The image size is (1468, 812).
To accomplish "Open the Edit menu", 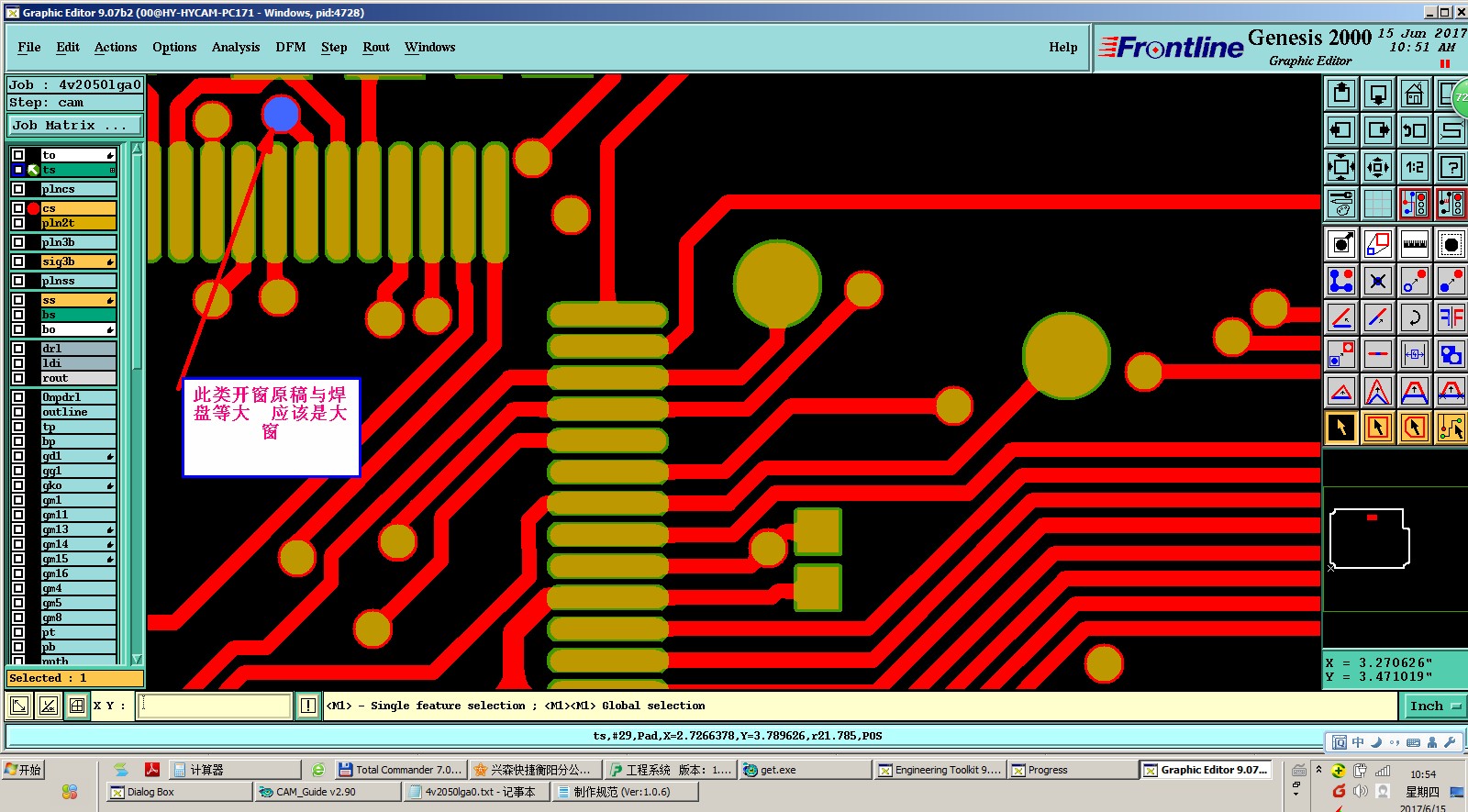I will (68, 47).
